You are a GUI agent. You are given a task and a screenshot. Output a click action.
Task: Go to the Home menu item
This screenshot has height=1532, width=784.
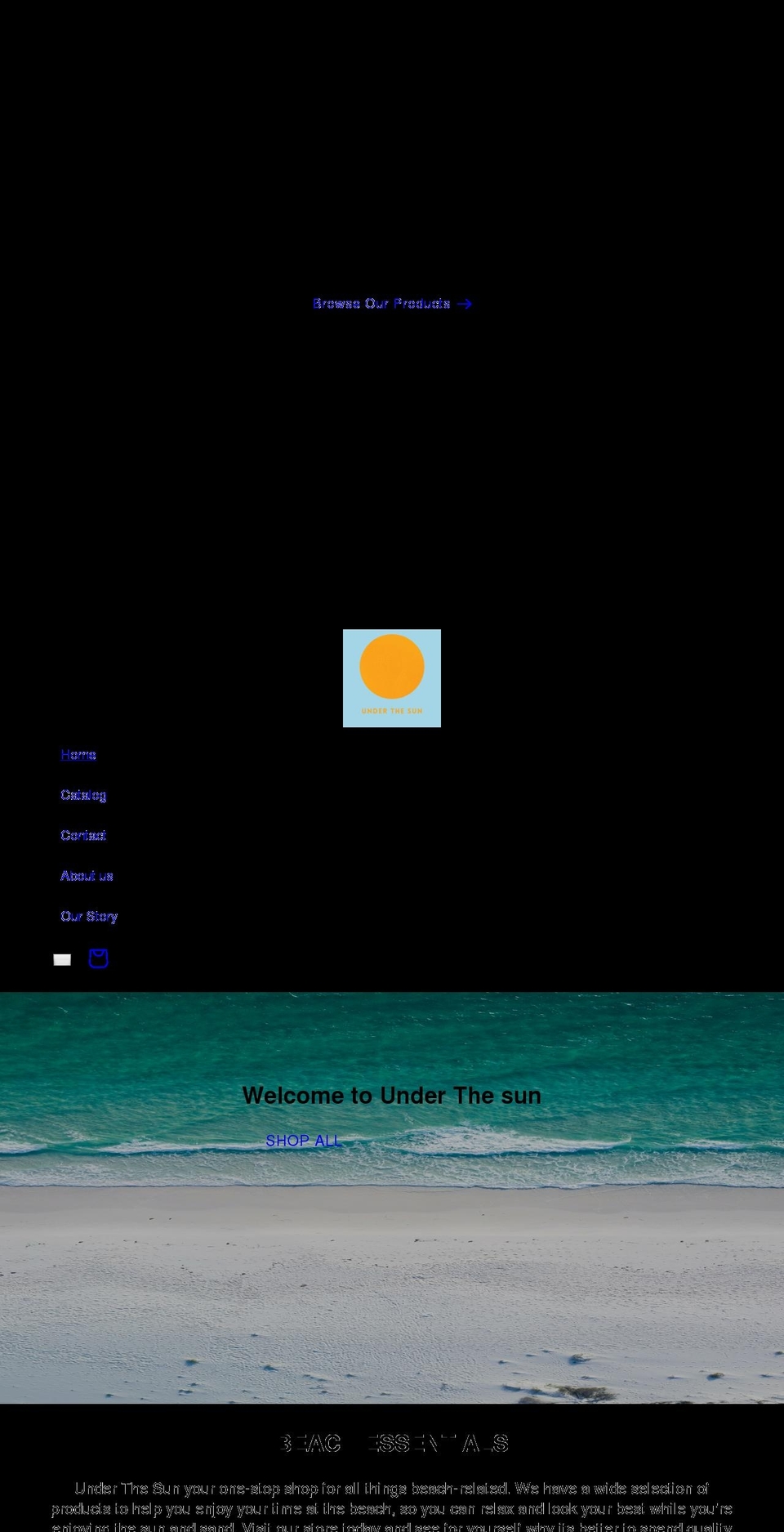click(78, 755)
